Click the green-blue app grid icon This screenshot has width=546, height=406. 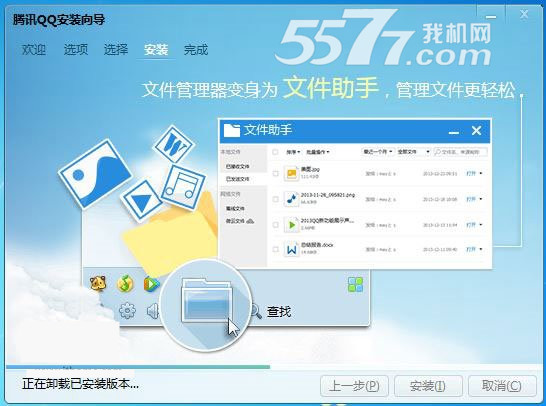tap(356, 284)
